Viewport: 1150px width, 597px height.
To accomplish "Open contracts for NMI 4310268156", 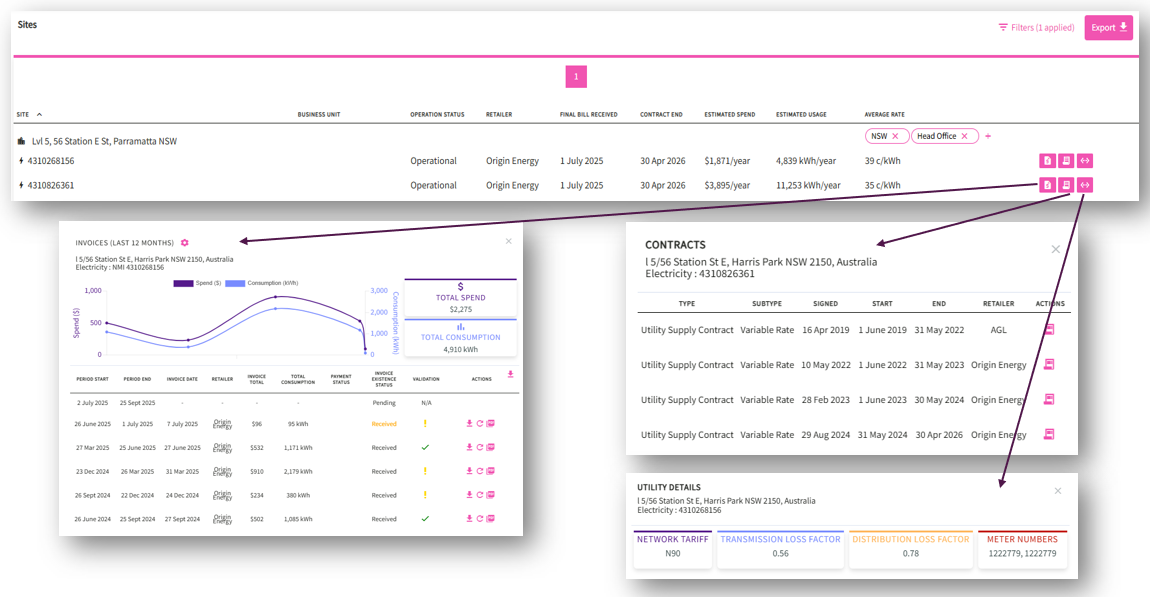I will pos(1066,161).
